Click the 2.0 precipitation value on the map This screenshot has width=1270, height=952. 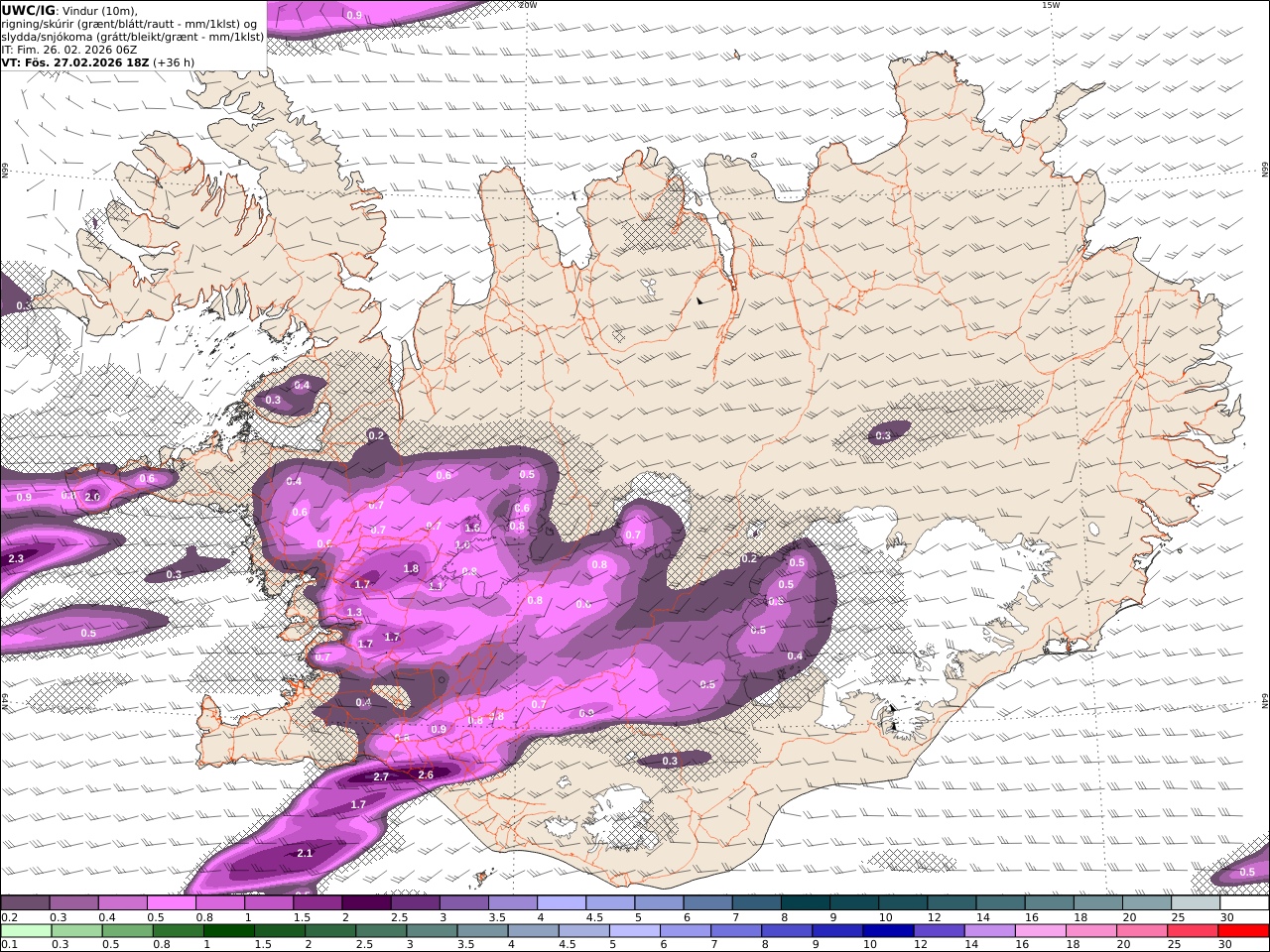coord(92,497)
